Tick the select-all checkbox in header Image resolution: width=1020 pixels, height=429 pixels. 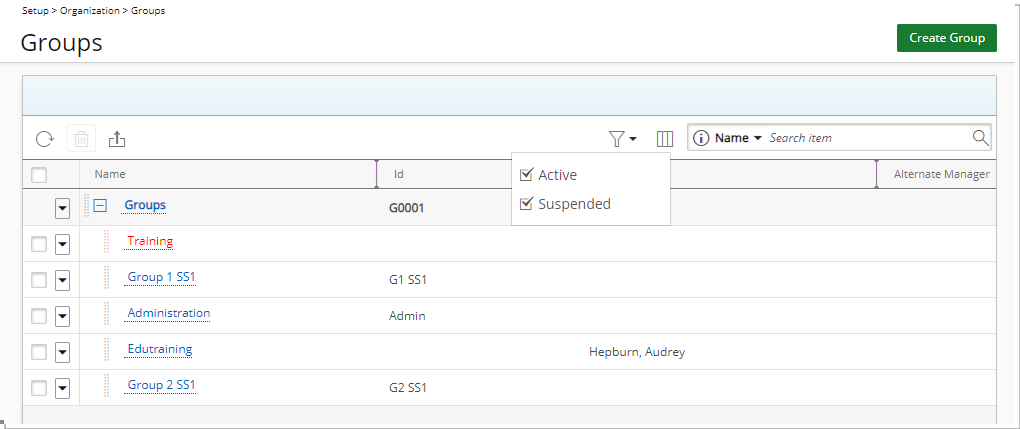click(x=39, y=175)
